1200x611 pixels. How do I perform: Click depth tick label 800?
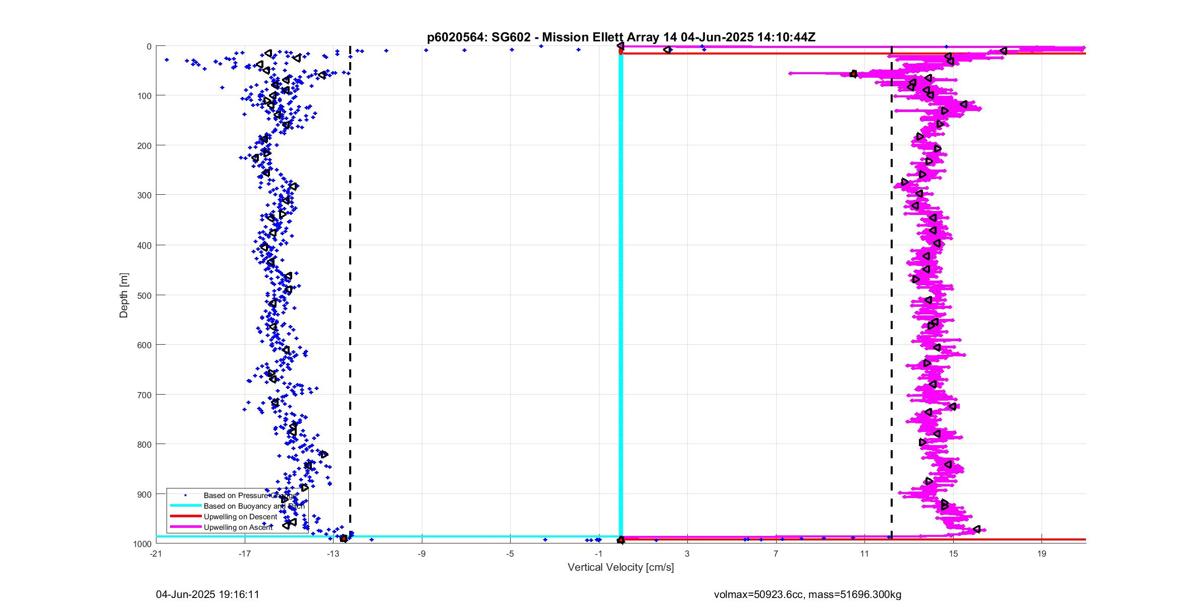point(144,444)
